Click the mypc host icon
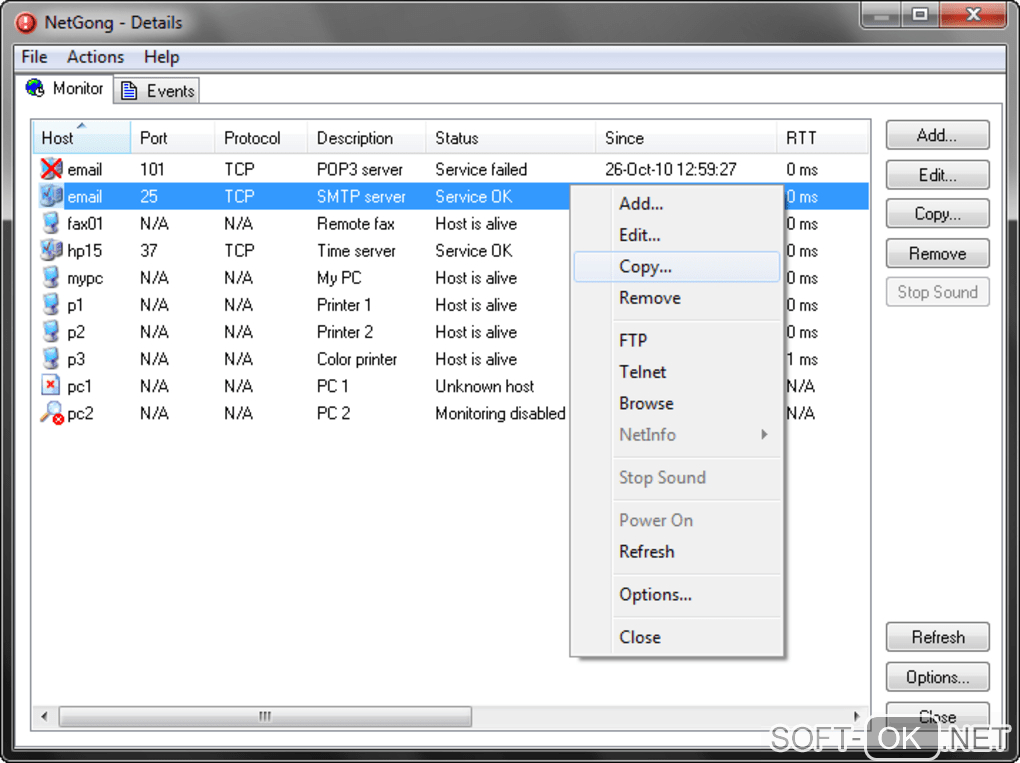The image size is (1020, 763). coord(51,278)
